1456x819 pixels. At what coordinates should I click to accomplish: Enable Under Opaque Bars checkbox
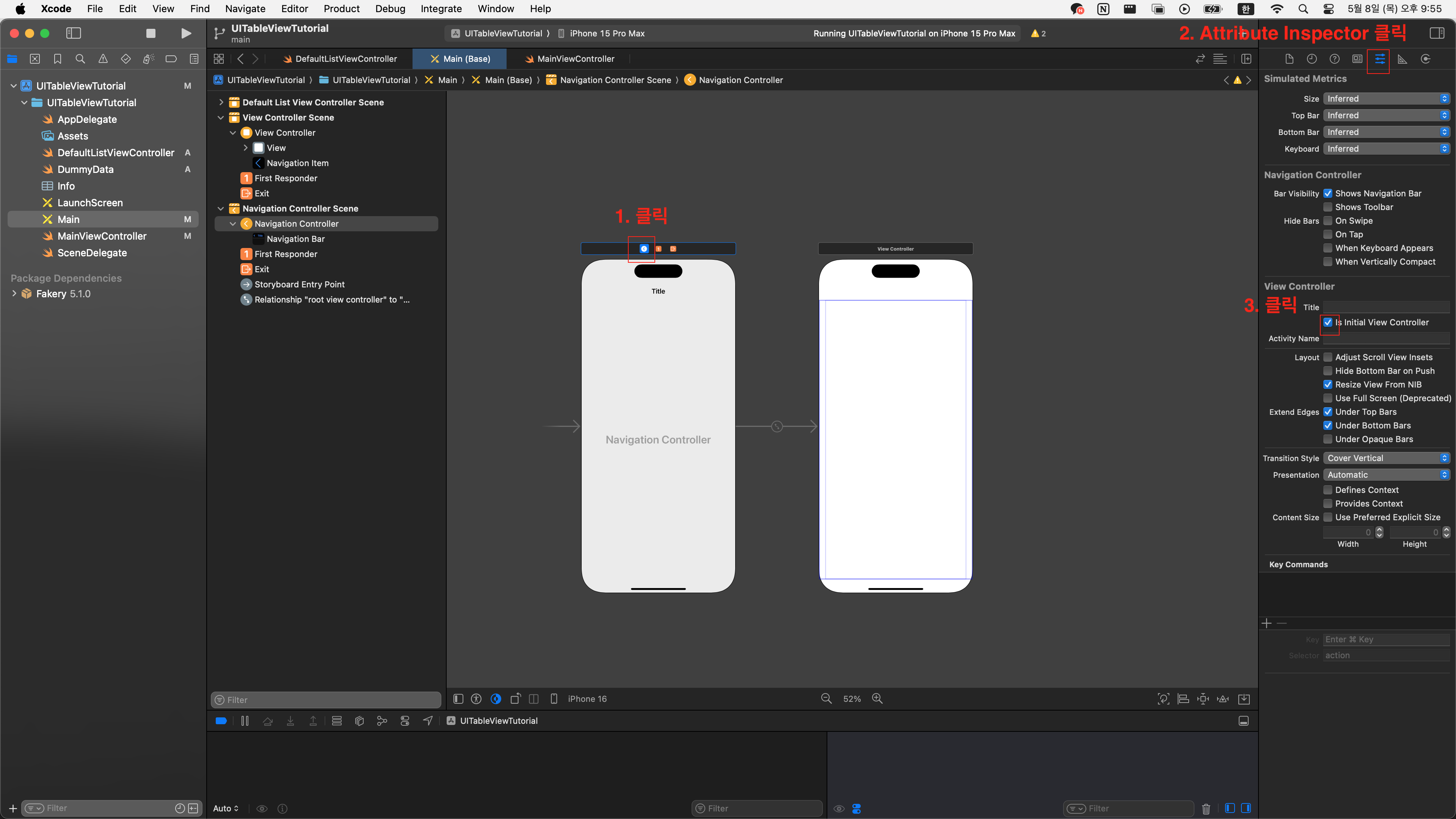[1328, 439]
